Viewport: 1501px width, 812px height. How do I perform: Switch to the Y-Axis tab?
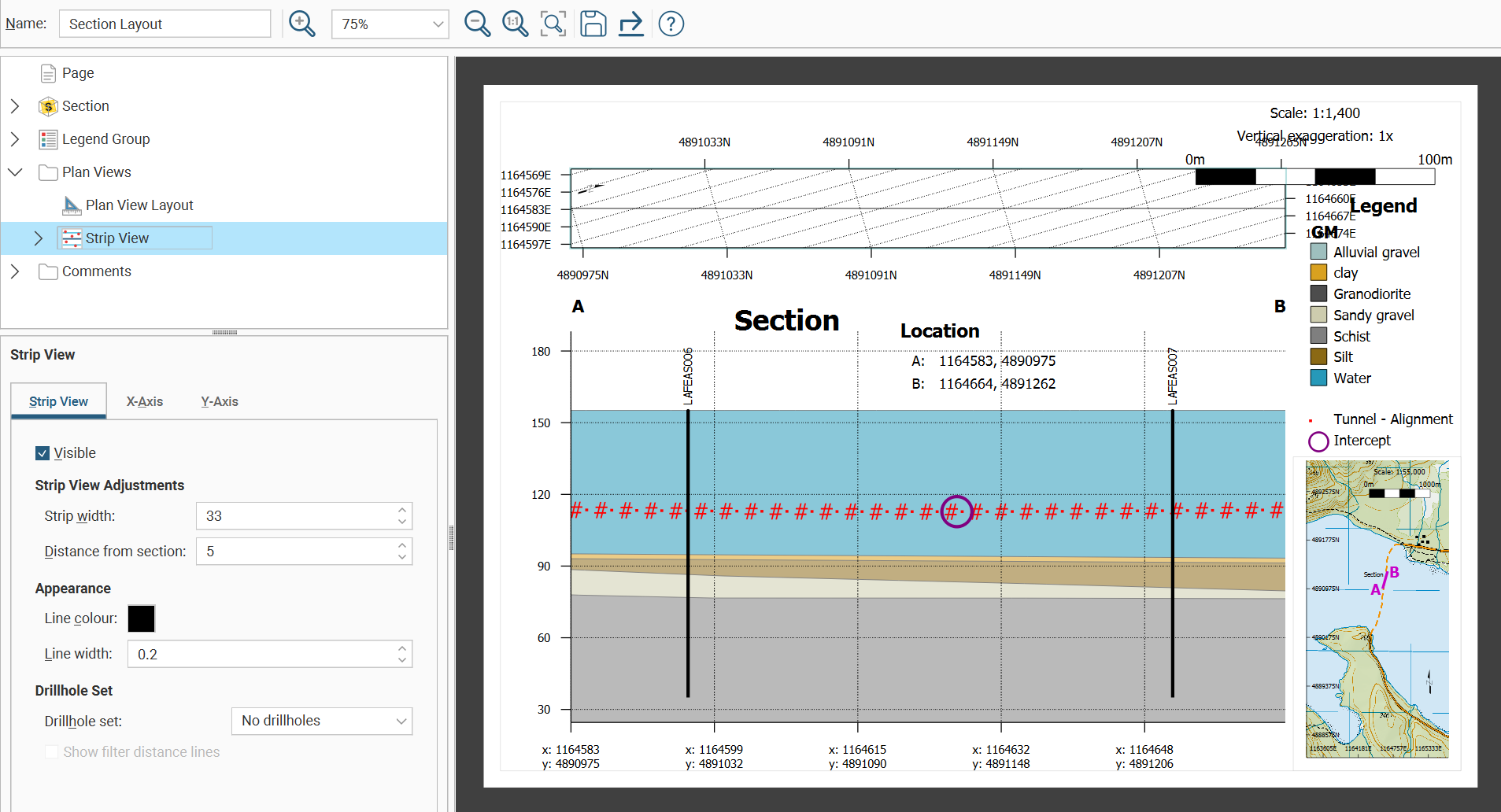coord(220,401)
